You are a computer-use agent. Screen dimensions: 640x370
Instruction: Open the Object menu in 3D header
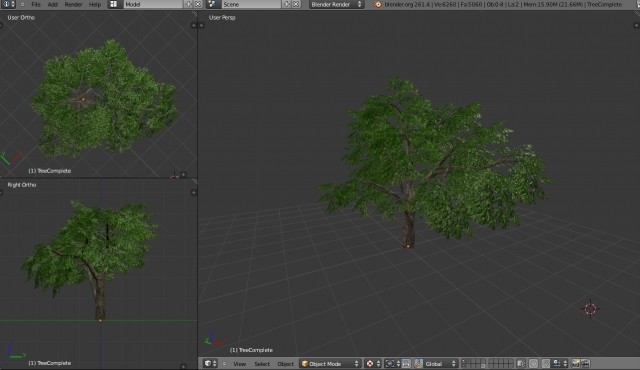[285, 363]
